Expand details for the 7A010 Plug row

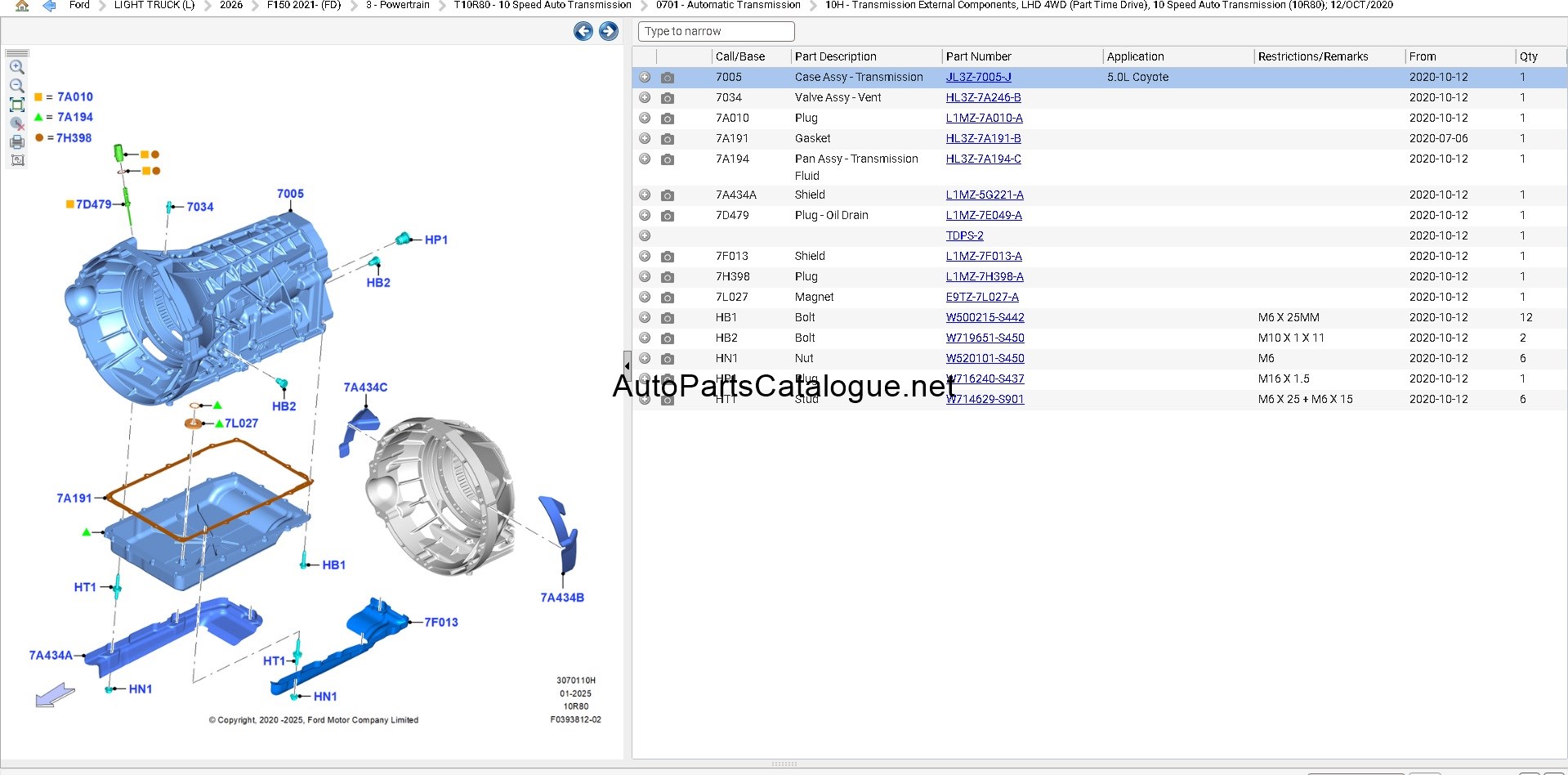tap(645, 118)
